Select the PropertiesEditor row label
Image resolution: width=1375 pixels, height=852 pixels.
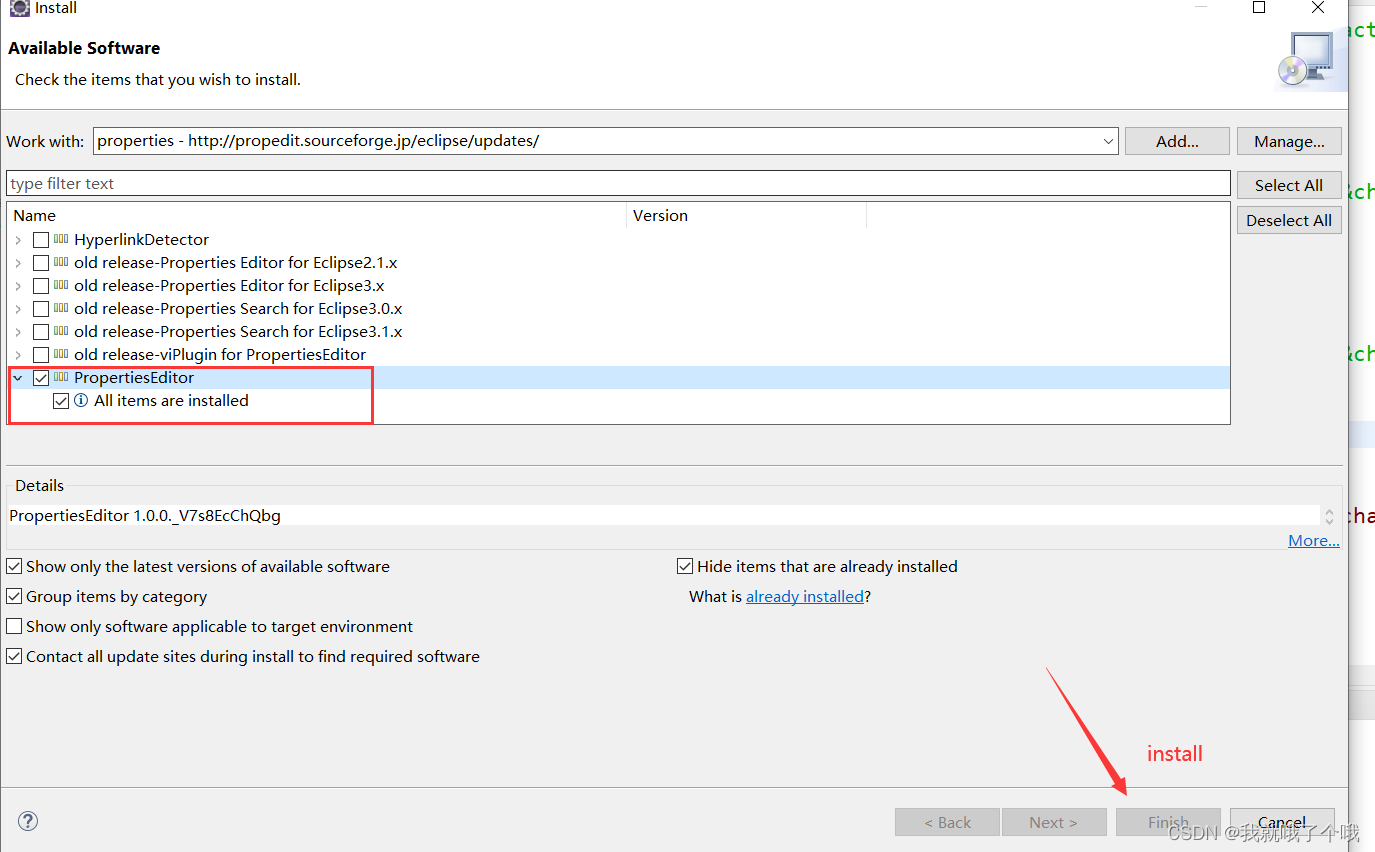(134, 378)
